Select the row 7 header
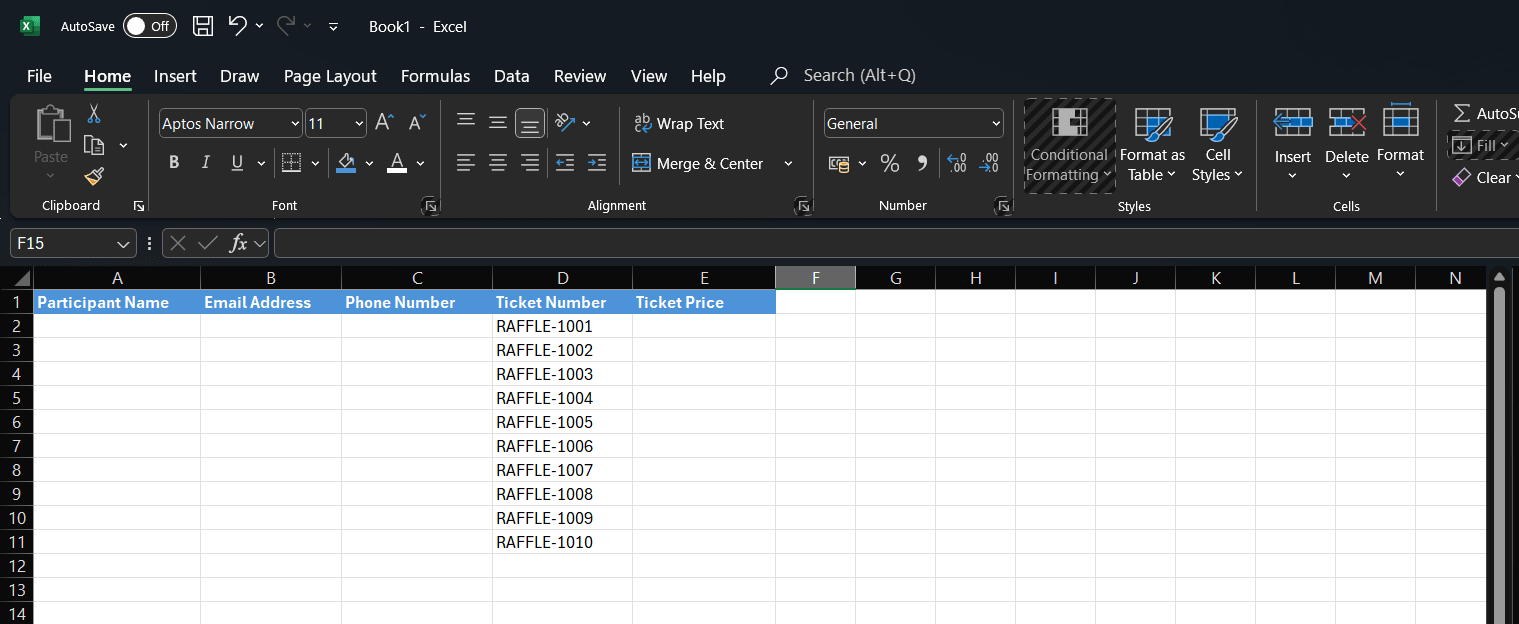This screenshot has height=624, width=1519. click(x=17, y=446)
